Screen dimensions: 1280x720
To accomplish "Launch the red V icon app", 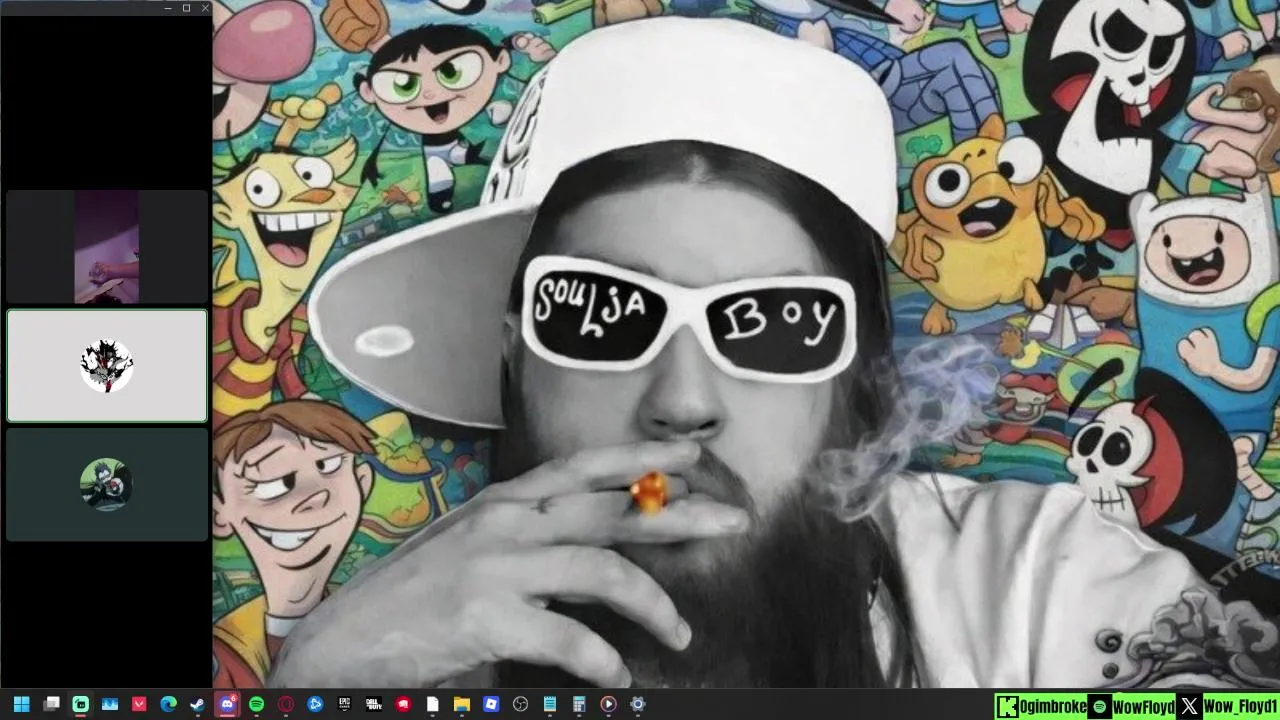I will (x=139, y=704).
